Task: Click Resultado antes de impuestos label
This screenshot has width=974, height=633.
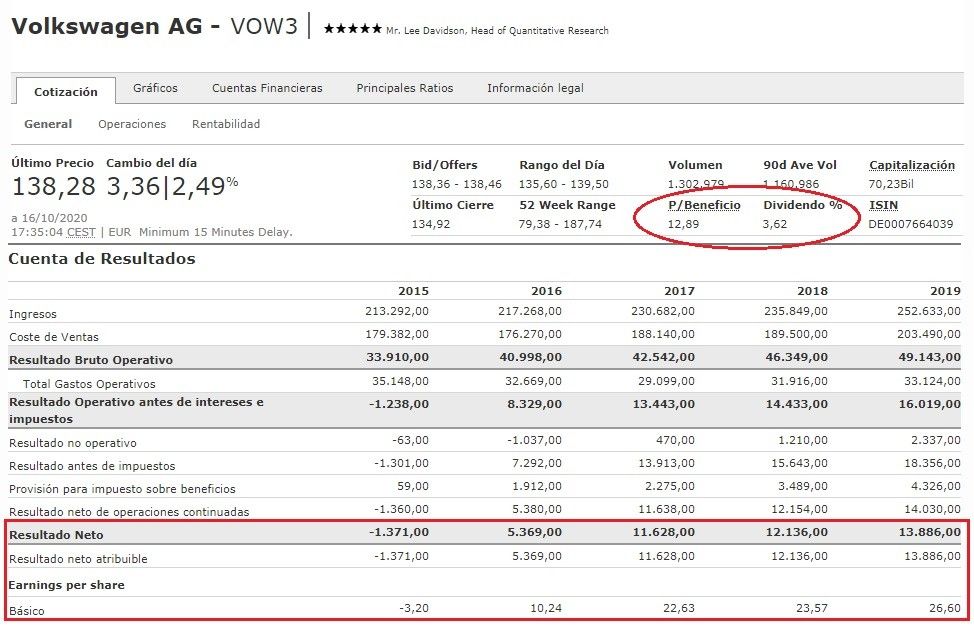Action: pyautogui.click(x=92, y=466)
